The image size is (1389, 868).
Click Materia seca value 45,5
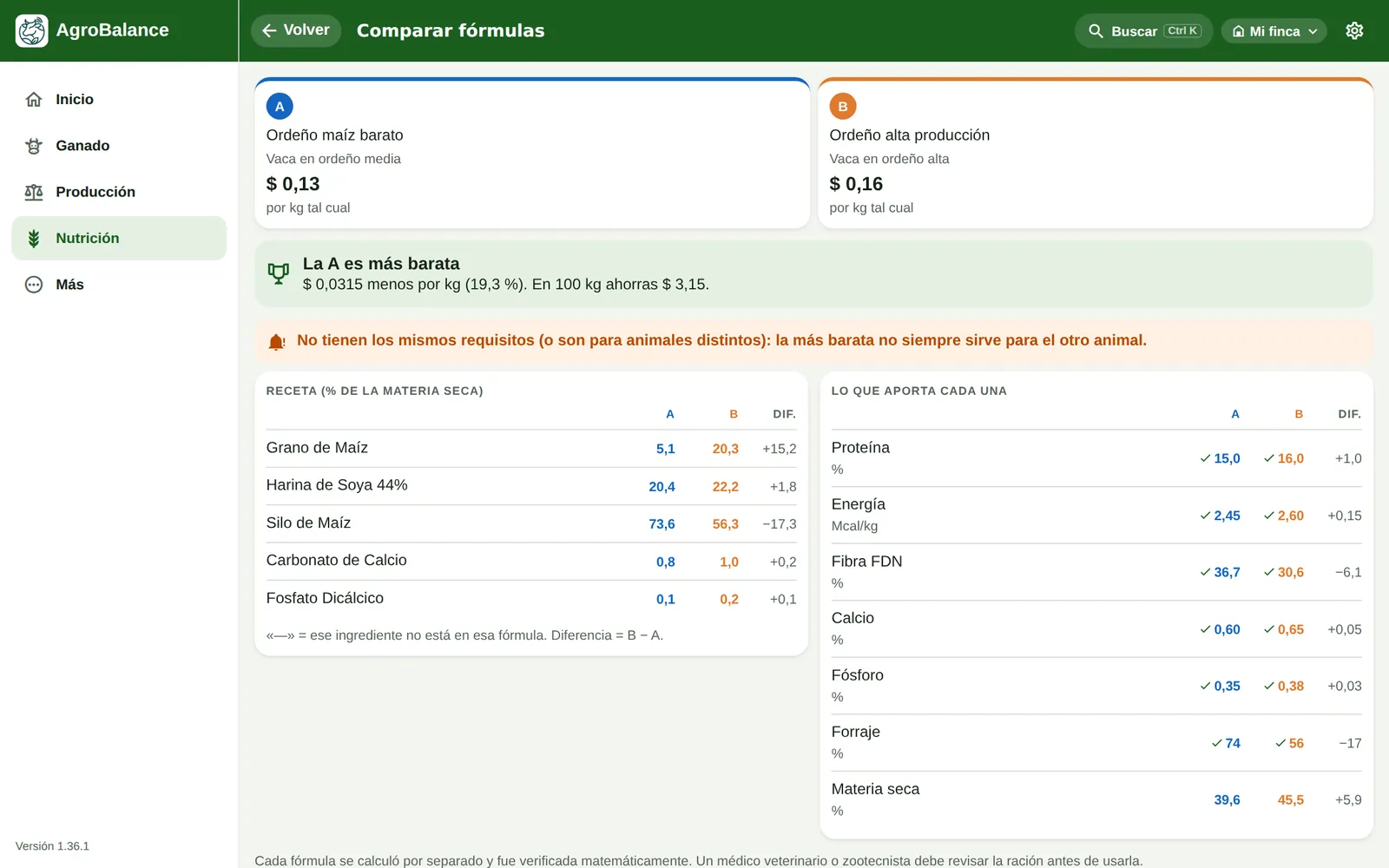1290,800
